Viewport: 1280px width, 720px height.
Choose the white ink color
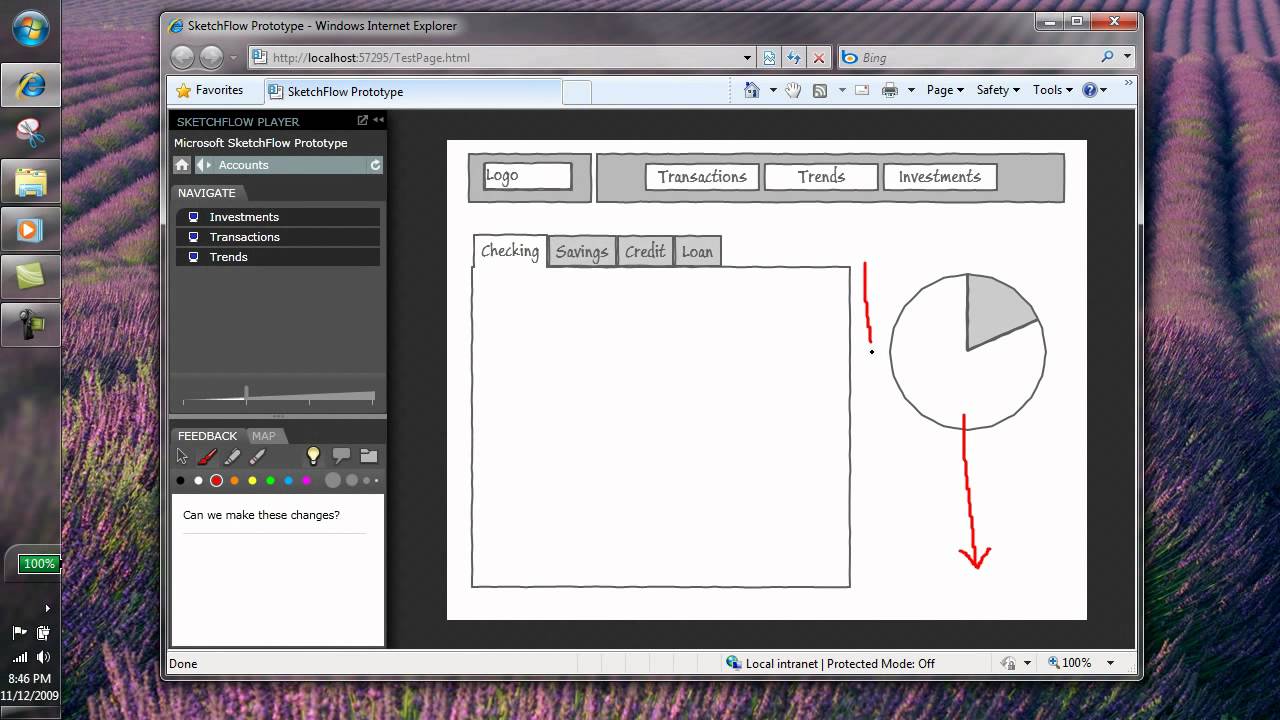[198, 481]
